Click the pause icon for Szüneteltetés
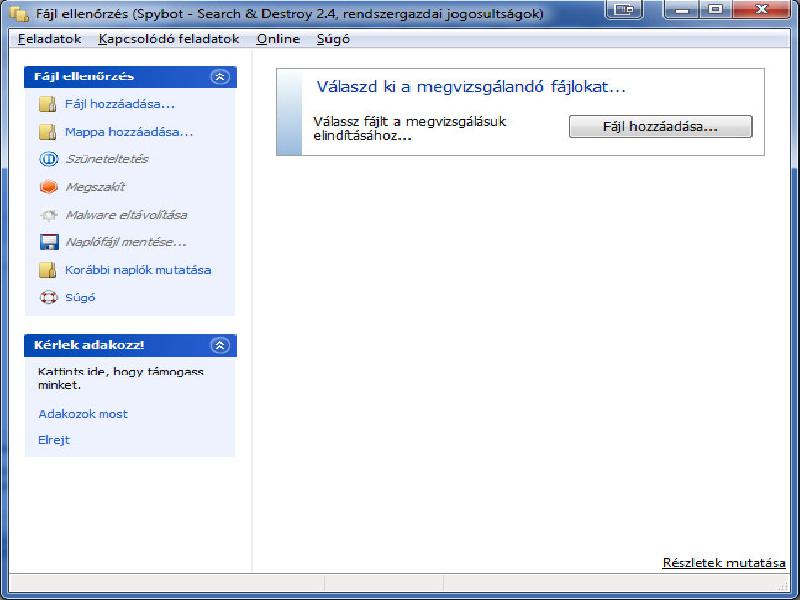The height and width of the screenshot is (600, 800). tap(48, 159)
